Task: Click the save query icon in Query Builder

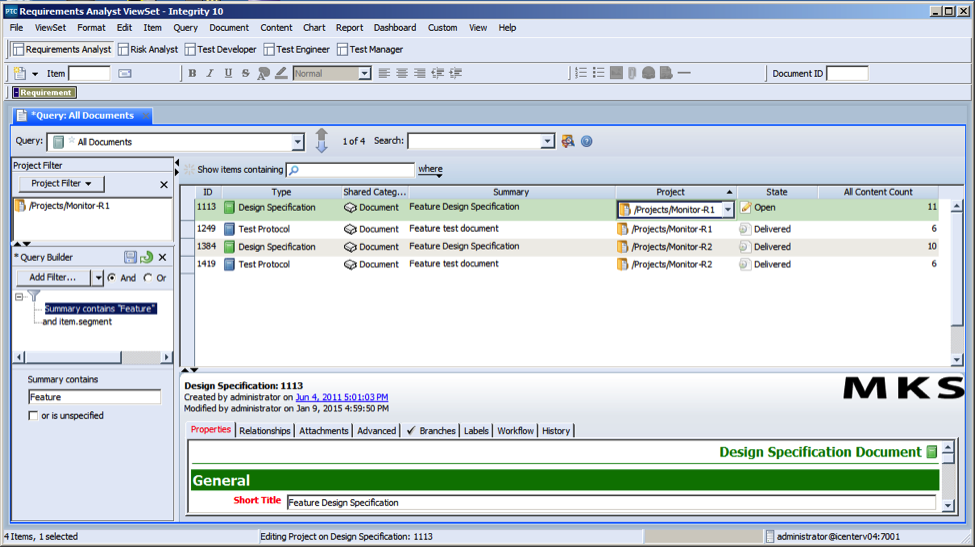Action: pos(130,257)
